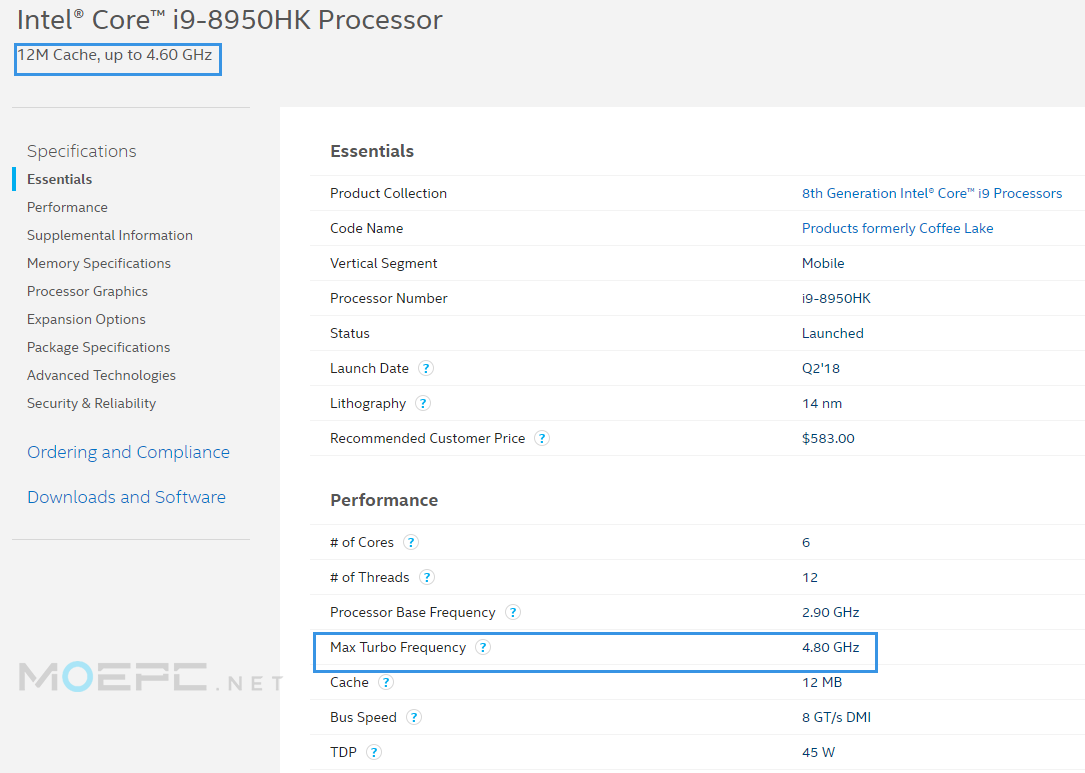Click the page title Intel Core i9-8950HK Processor
1085x773 pixels.
pyautogui.click(x=229, y=19)
